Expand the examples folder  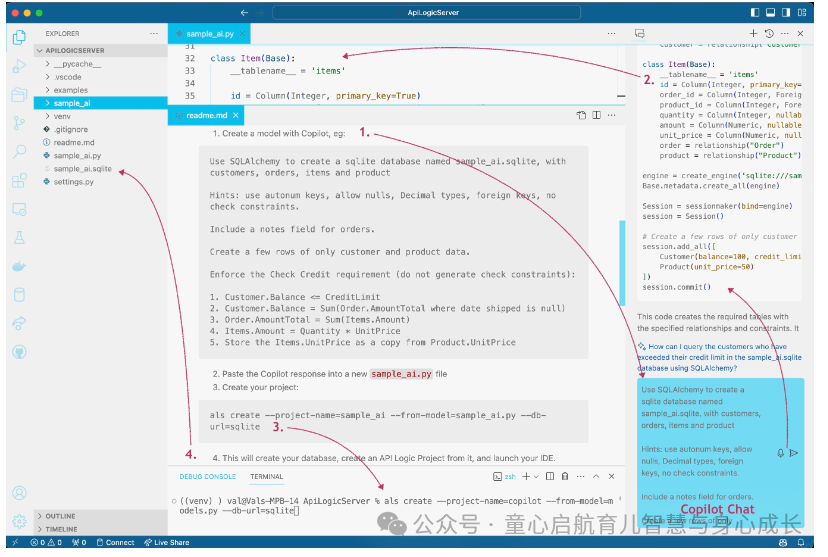(101, 90)
